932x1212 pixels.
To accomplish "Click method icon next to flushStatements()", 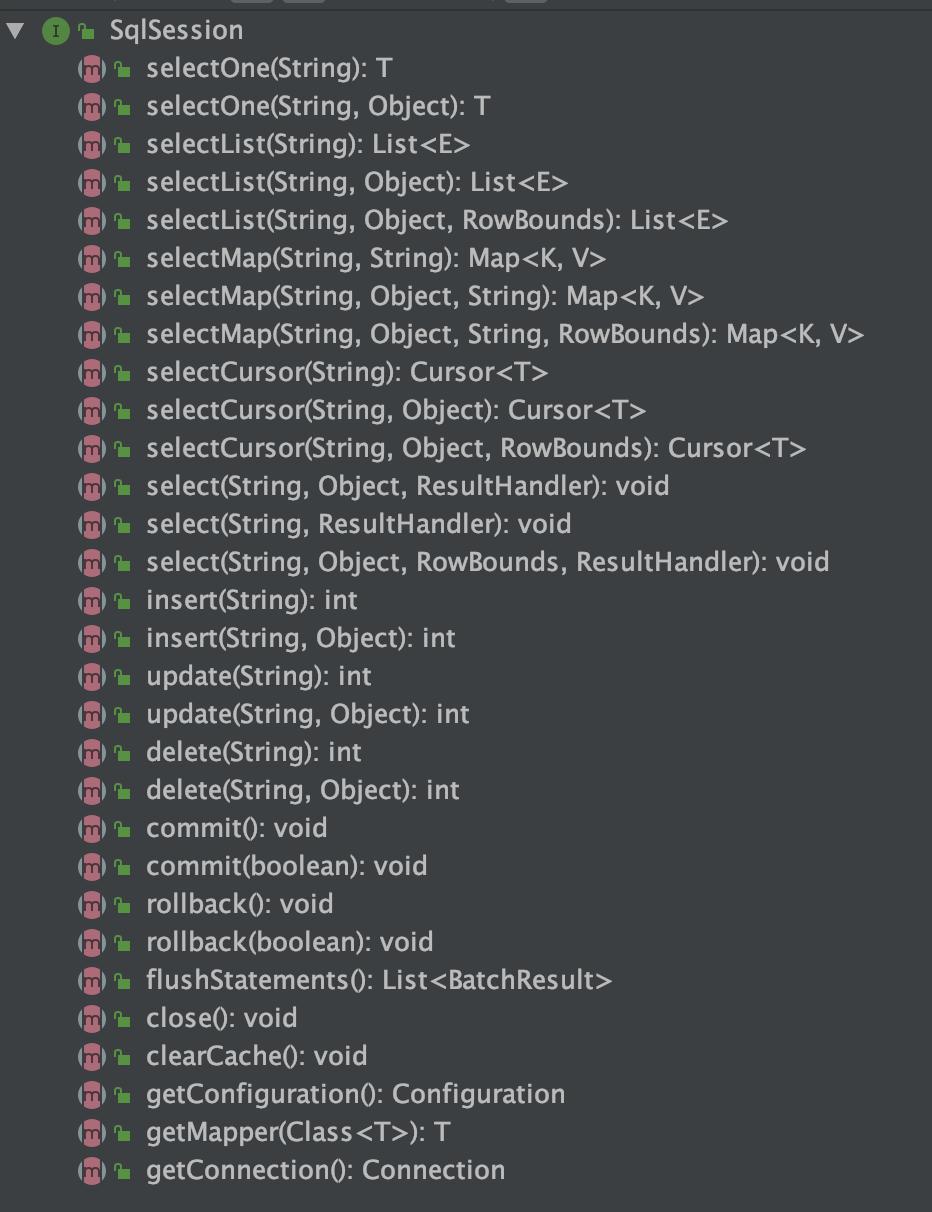I will pyautogui.click(x=91, y=981).
